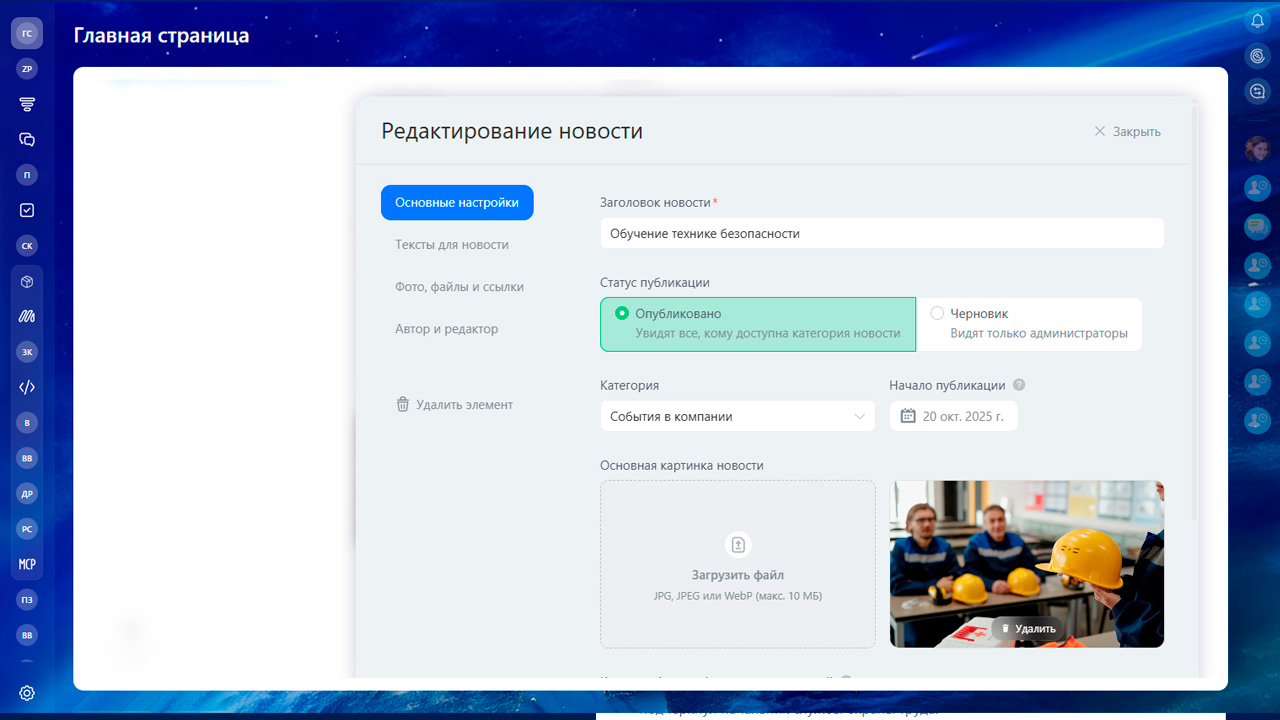Click the Категория label text

pyautogui.click(x=630, y=385)
